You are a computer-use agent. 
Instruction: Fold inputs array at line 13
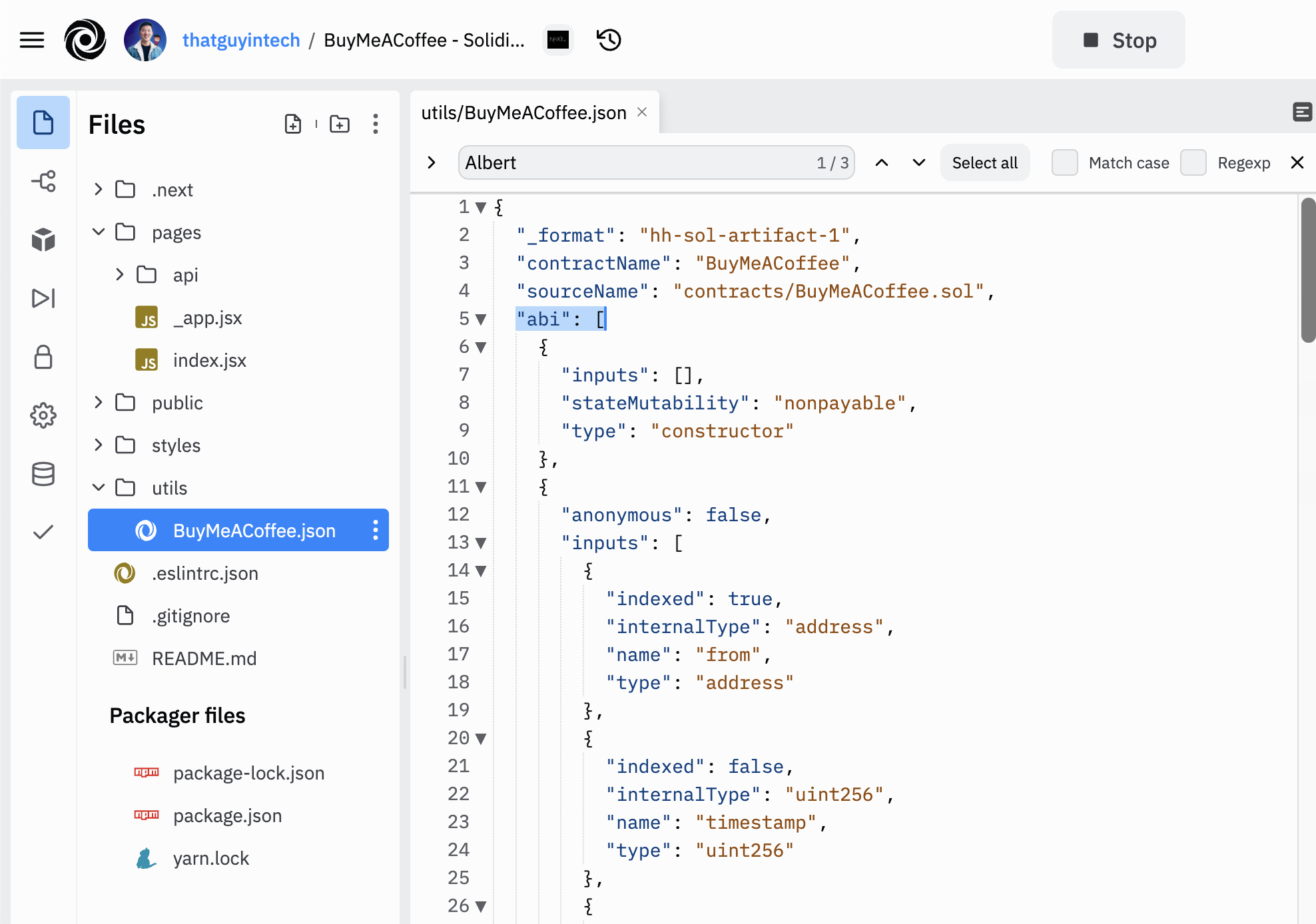pos(481,543)
